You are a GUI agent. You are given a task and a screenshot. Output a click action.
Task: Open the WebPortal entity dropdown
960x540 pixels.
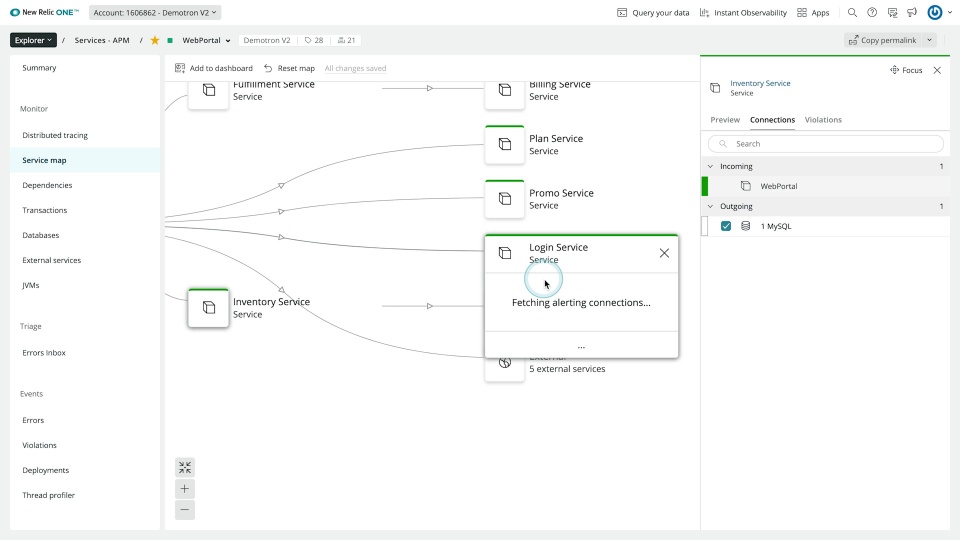point(206,40)
